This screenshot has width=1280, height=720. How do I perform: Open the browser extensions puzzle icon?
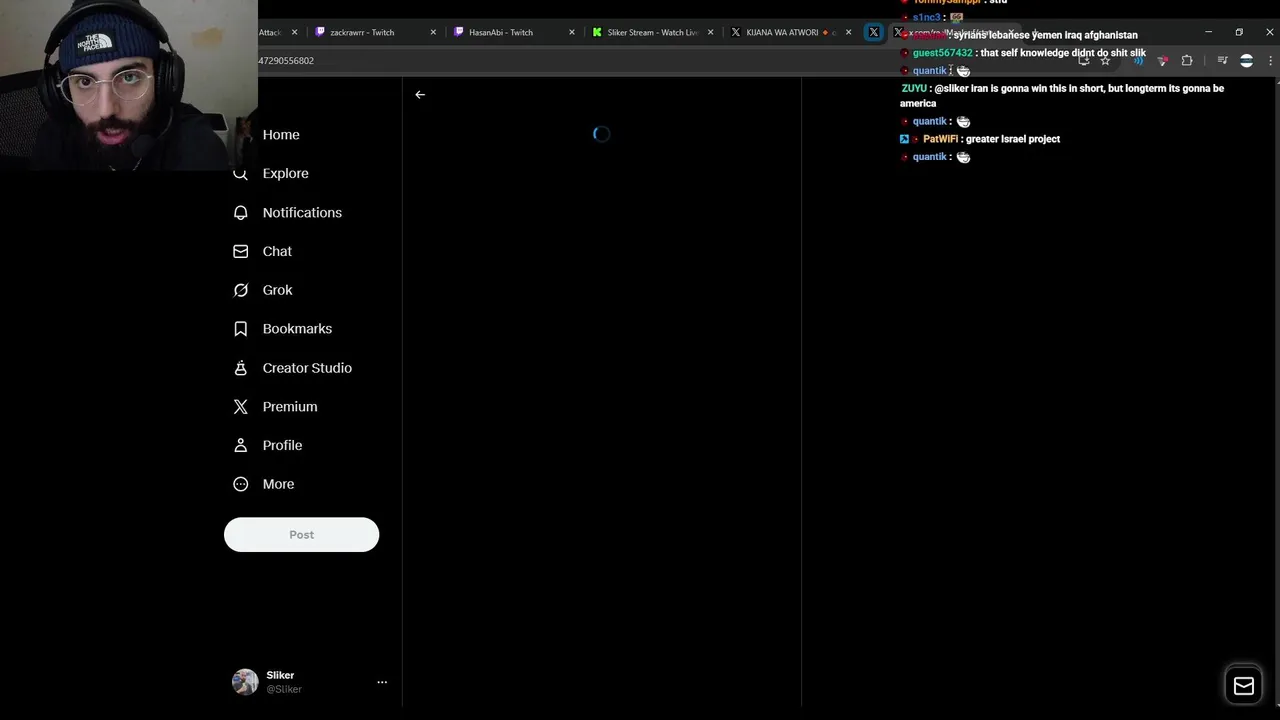coord(1187,61)
